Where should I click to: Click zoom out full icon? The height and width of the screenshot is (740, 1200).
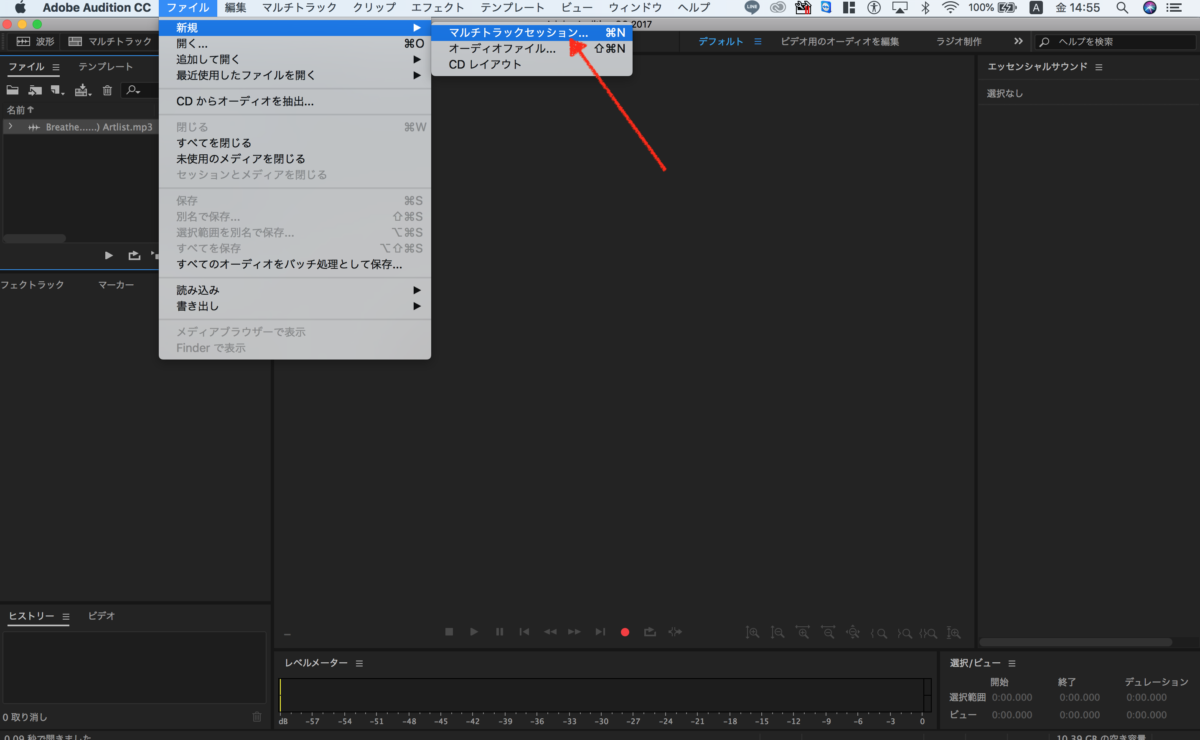pyautogui.click(x=853, y=632)
